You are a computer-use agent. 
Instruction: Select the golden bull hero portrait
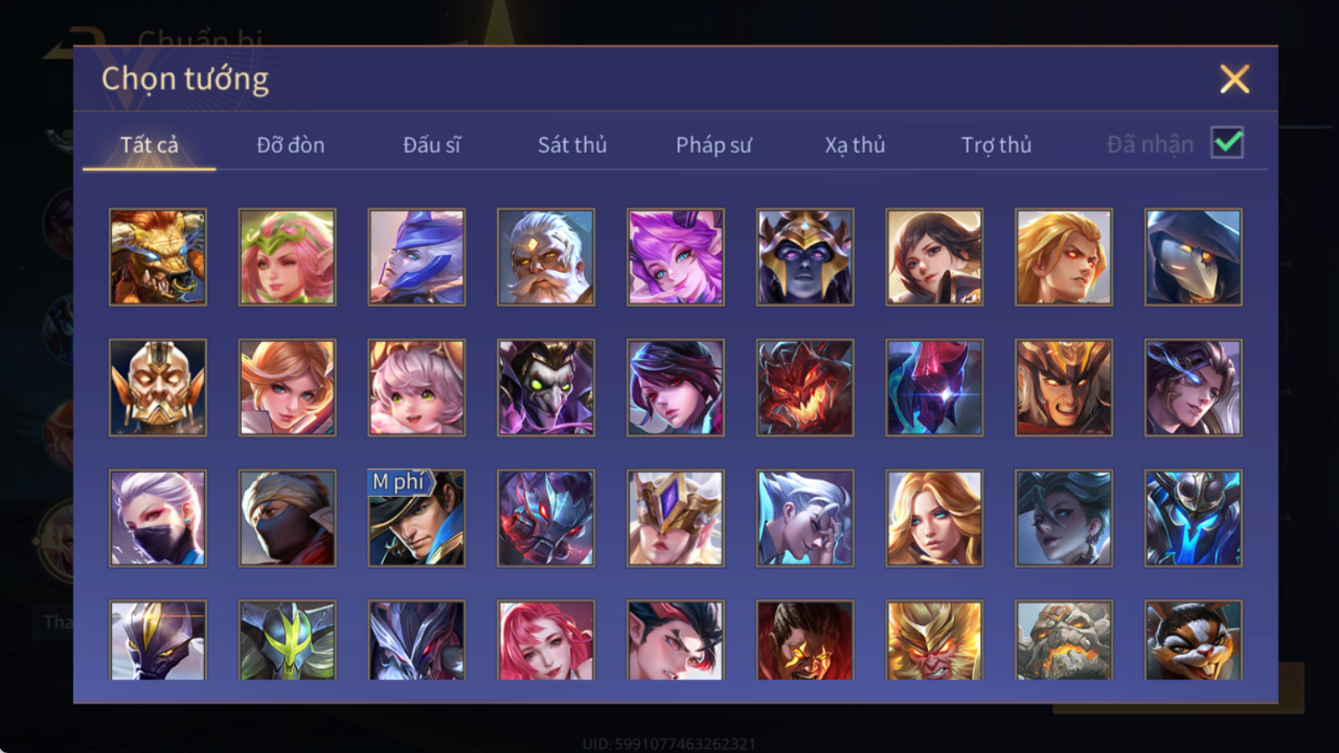(158, 257)
